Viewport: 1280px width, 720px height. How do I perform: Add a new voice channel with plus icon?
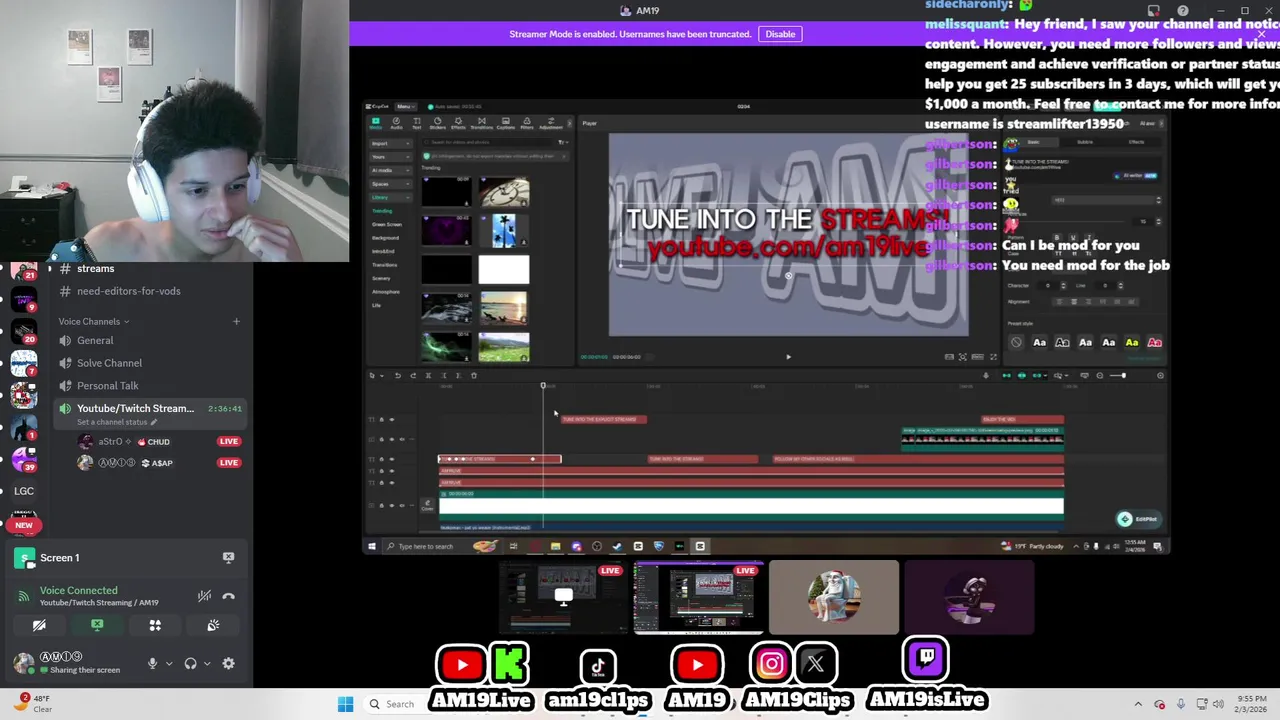[x=236, y=321]
